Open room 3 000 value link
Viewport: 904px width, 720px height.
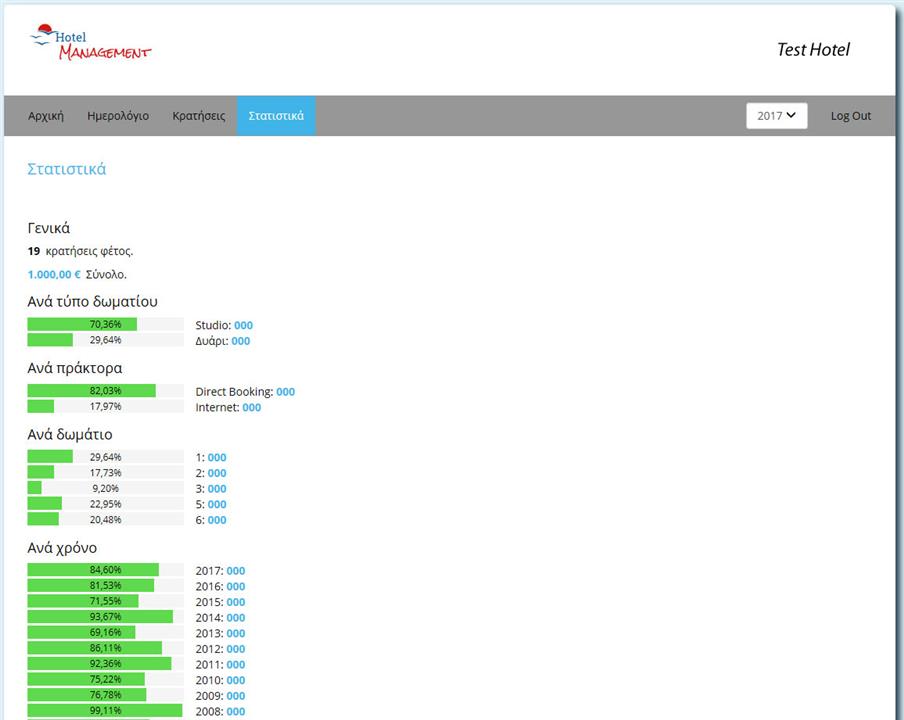pyautogui.click(x=217, y=489)
